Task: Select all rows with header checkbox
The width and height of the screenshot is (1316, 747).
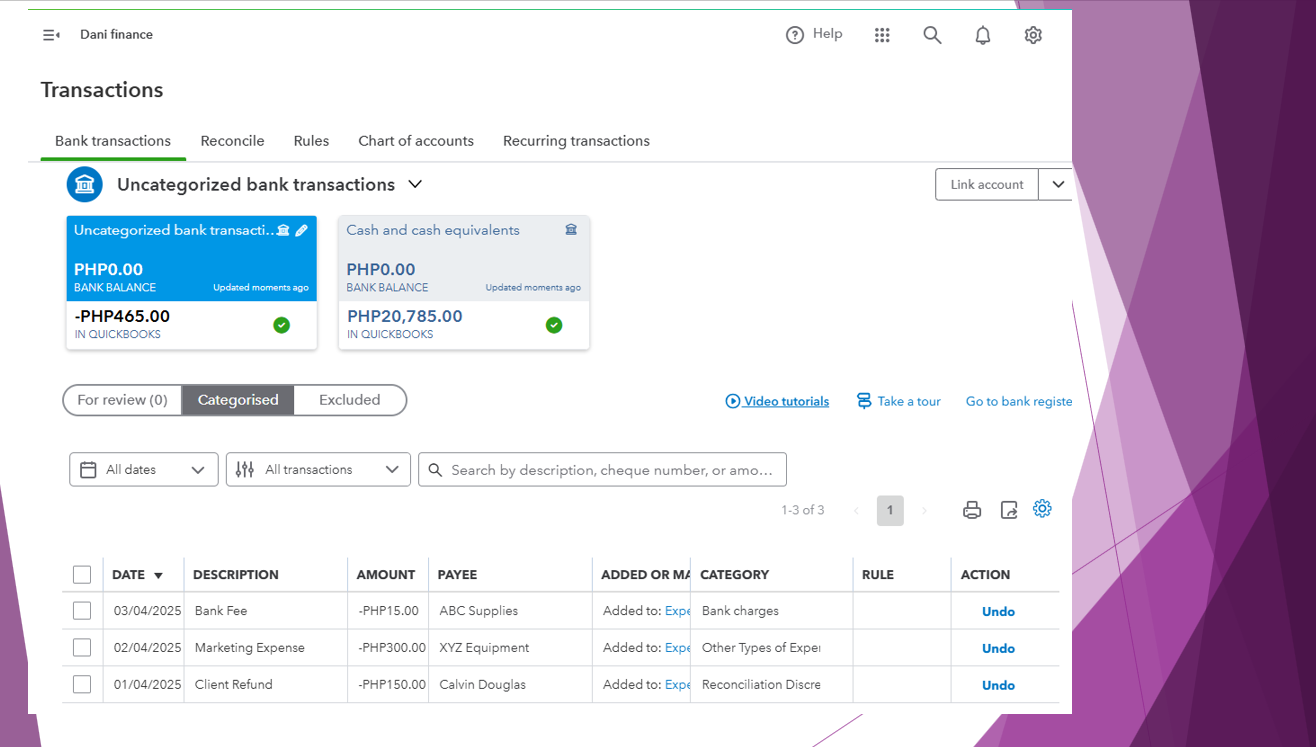Action: [x=82, y=575]
